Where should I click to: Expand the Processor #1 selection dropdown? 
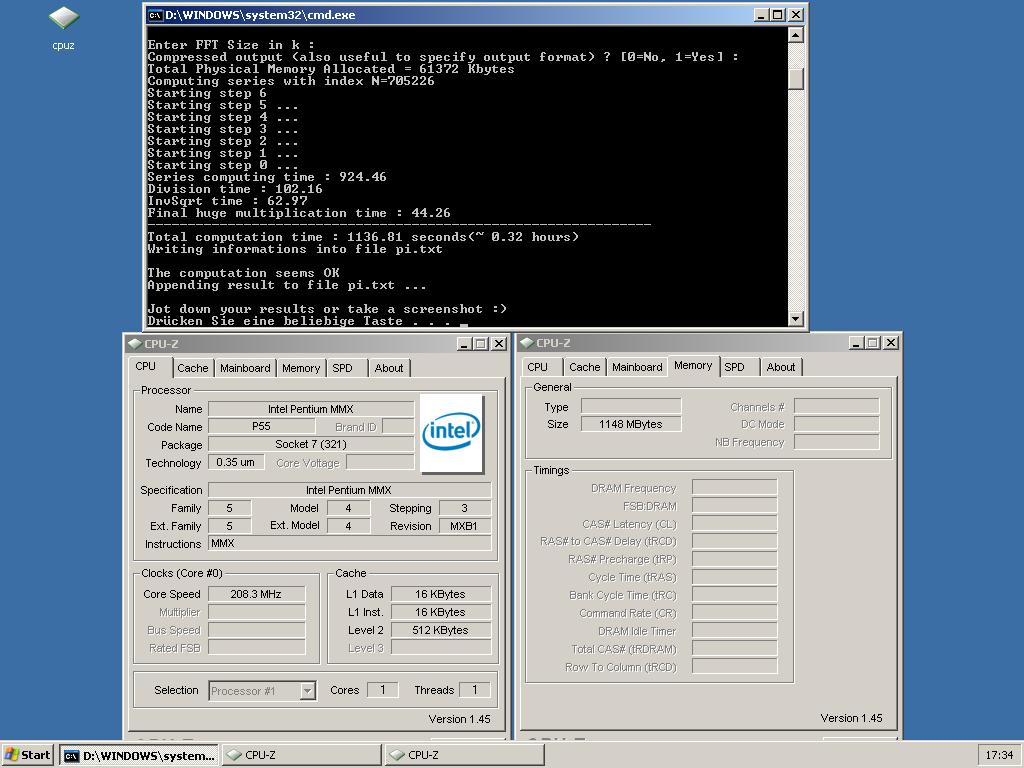tap(308, 690)
